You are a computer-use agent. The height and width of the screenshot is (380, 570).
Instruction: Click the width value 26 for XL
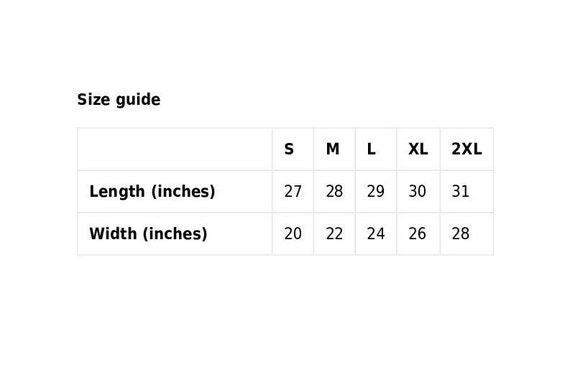pyautogui.click(x=417, y=234)
